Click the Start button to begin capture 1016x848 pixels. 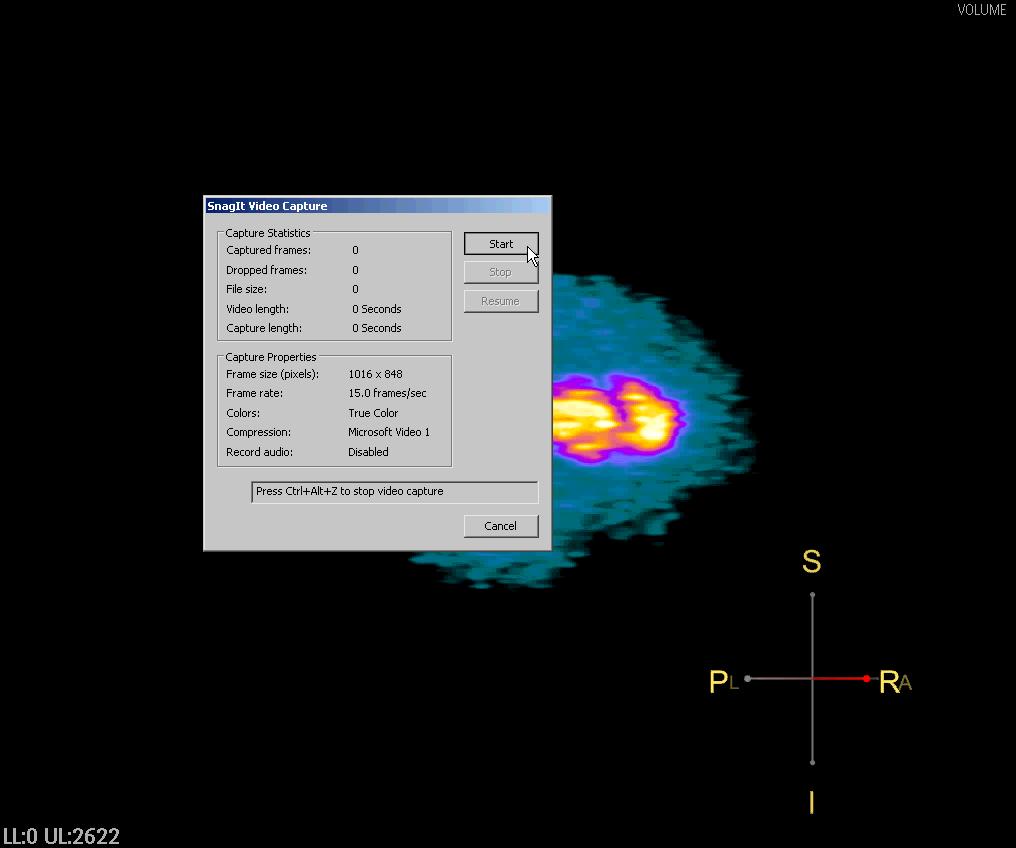501,244
